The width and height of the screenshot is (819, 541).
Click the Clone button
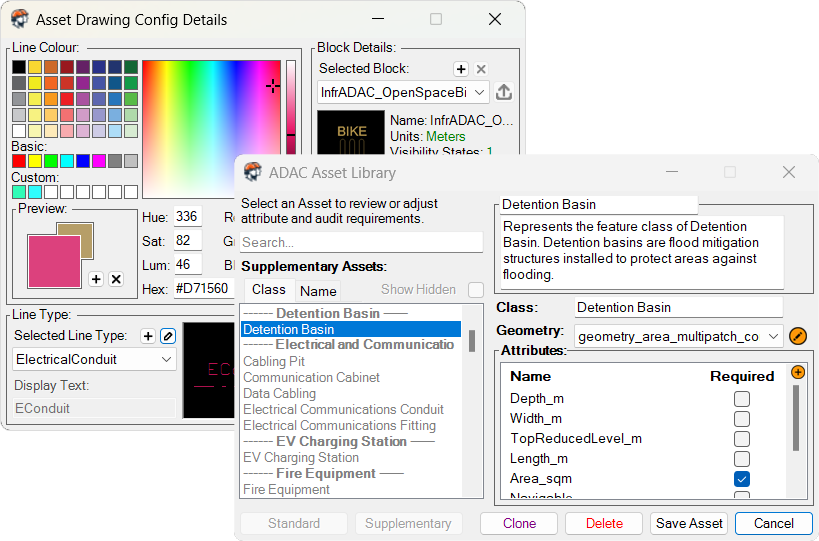tap(519, 523)
